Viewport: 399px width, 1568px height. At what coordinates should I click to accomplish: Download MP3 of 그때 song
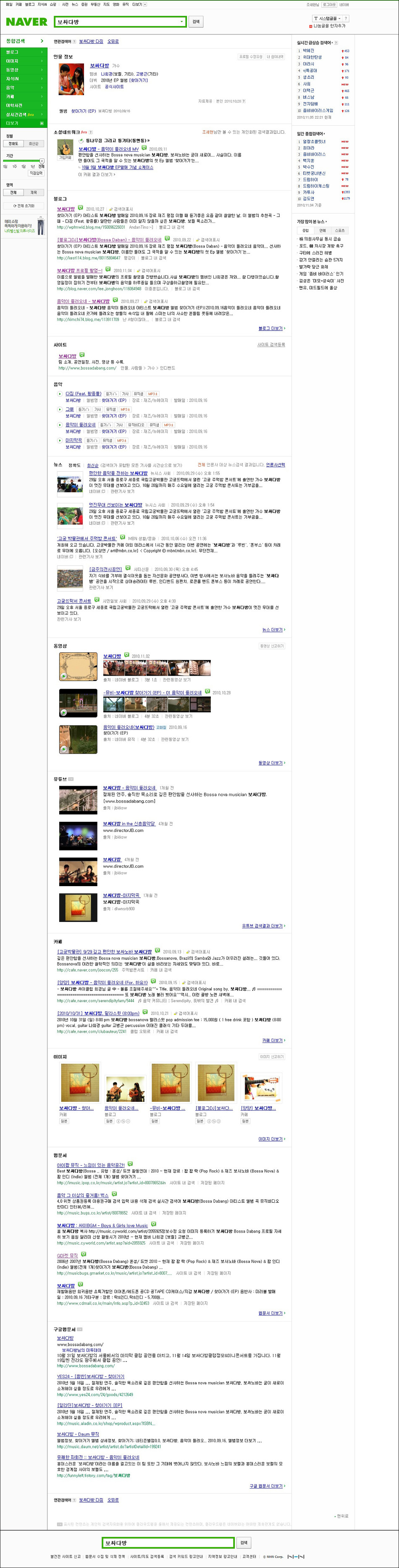pyautogui.click(x=125, y=409)
